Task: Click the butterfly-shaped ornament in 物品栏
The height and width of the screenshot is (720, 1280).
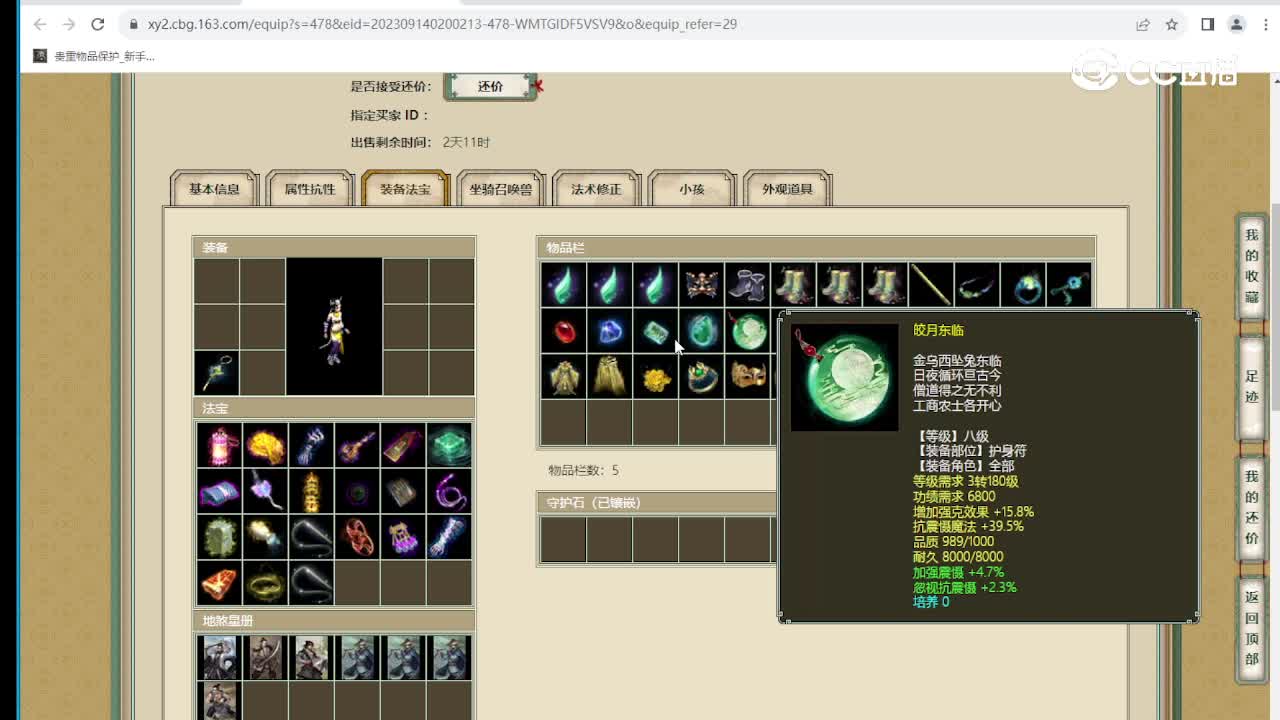Action: click(701, 285)
